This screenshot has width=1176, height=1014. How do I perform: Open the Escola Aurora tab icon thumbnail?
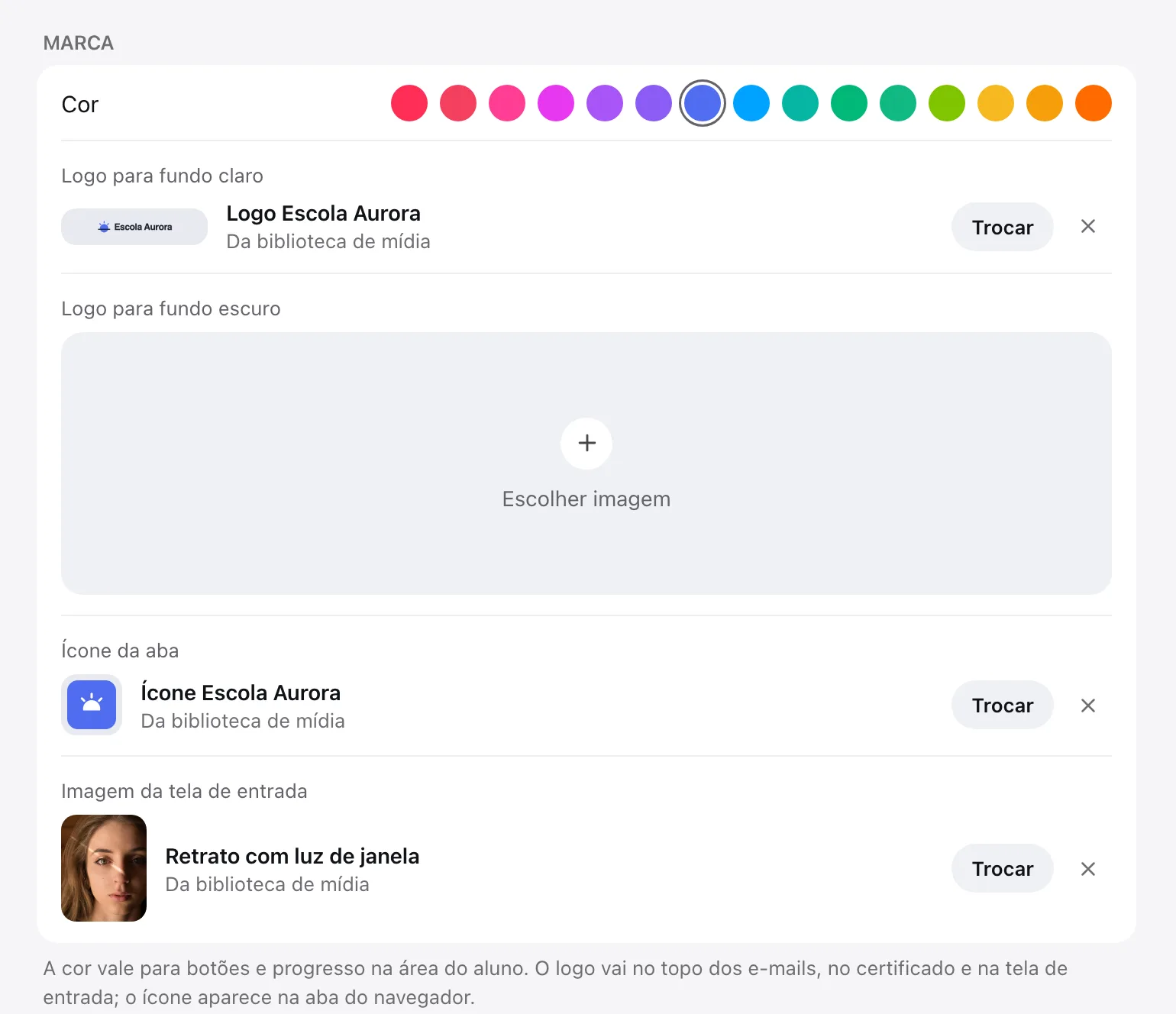[92, 705]
